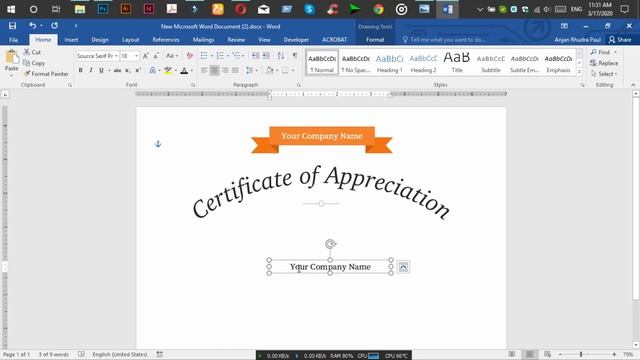The height and width of the screenshot is (360, 640).
Task: Toggle Show/Hide paragraph marks
Action: 295,56
